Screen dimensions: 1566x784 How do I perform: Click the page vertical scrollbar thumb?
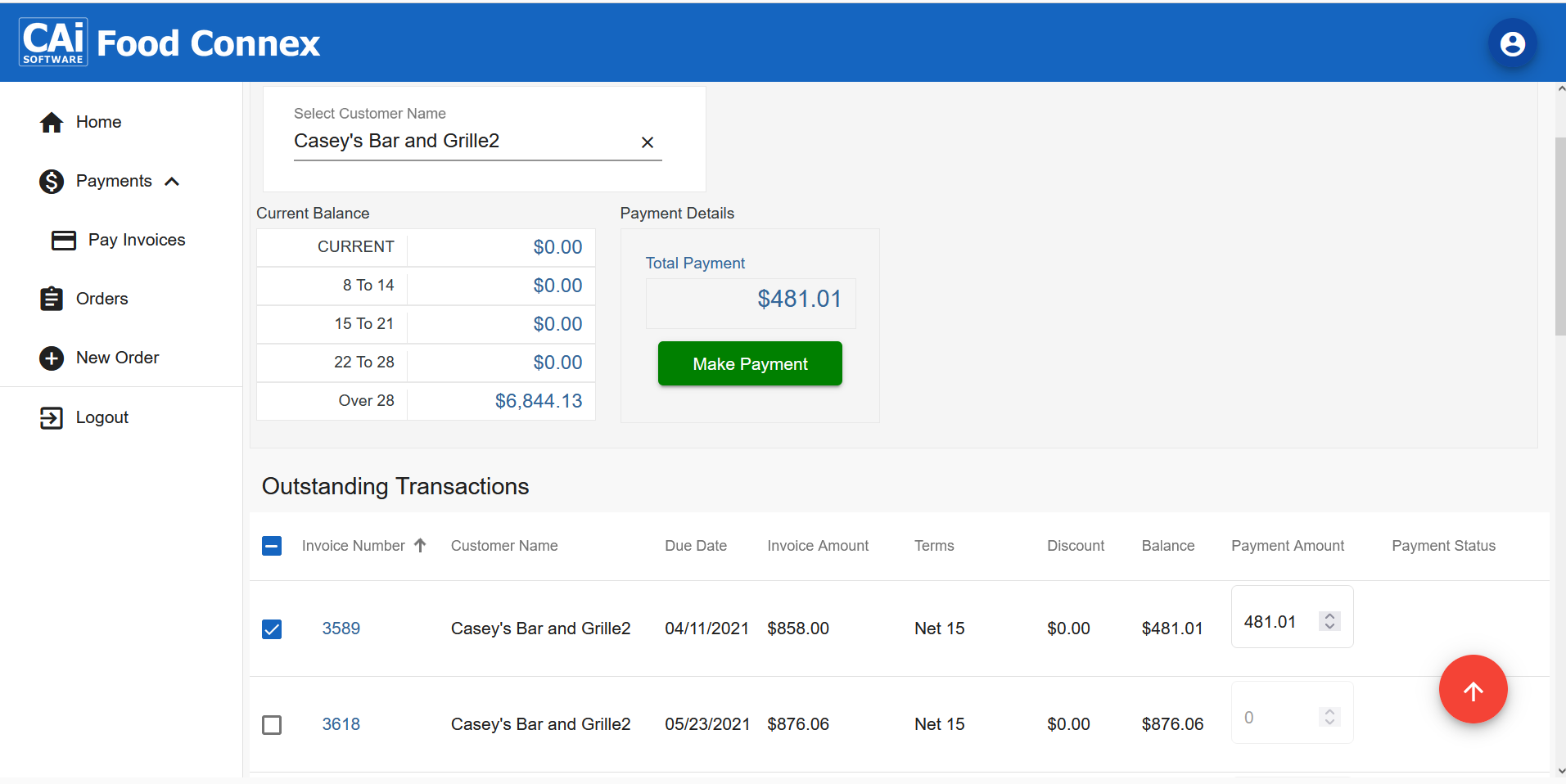[x=1559, y=236]
